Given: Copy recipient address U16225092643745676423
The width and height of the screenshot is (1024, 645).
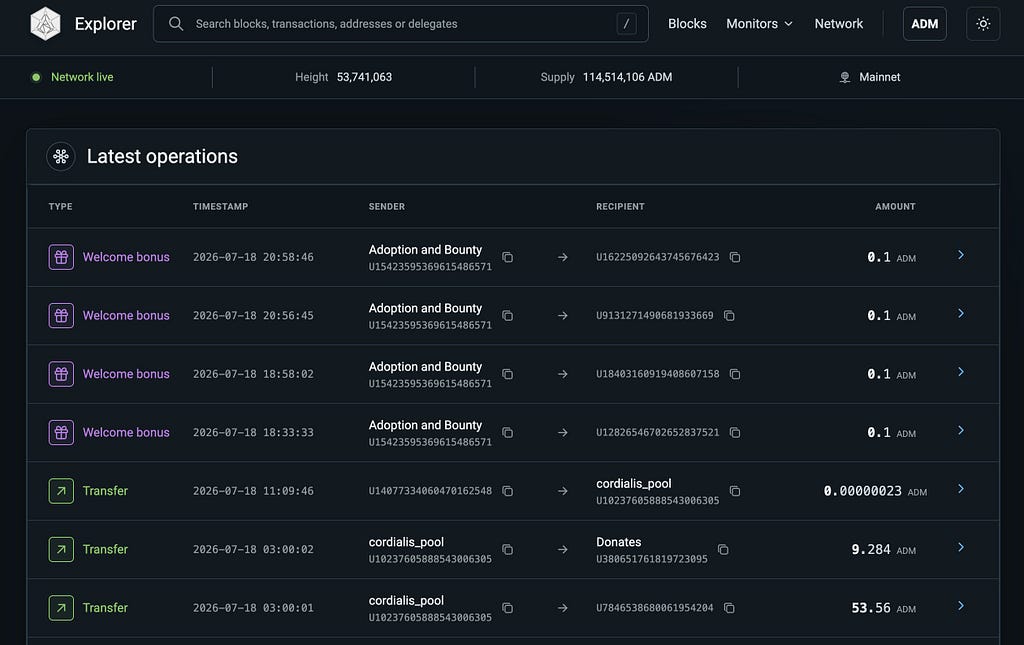Looking at the screenshot, I should coord(735,257).
